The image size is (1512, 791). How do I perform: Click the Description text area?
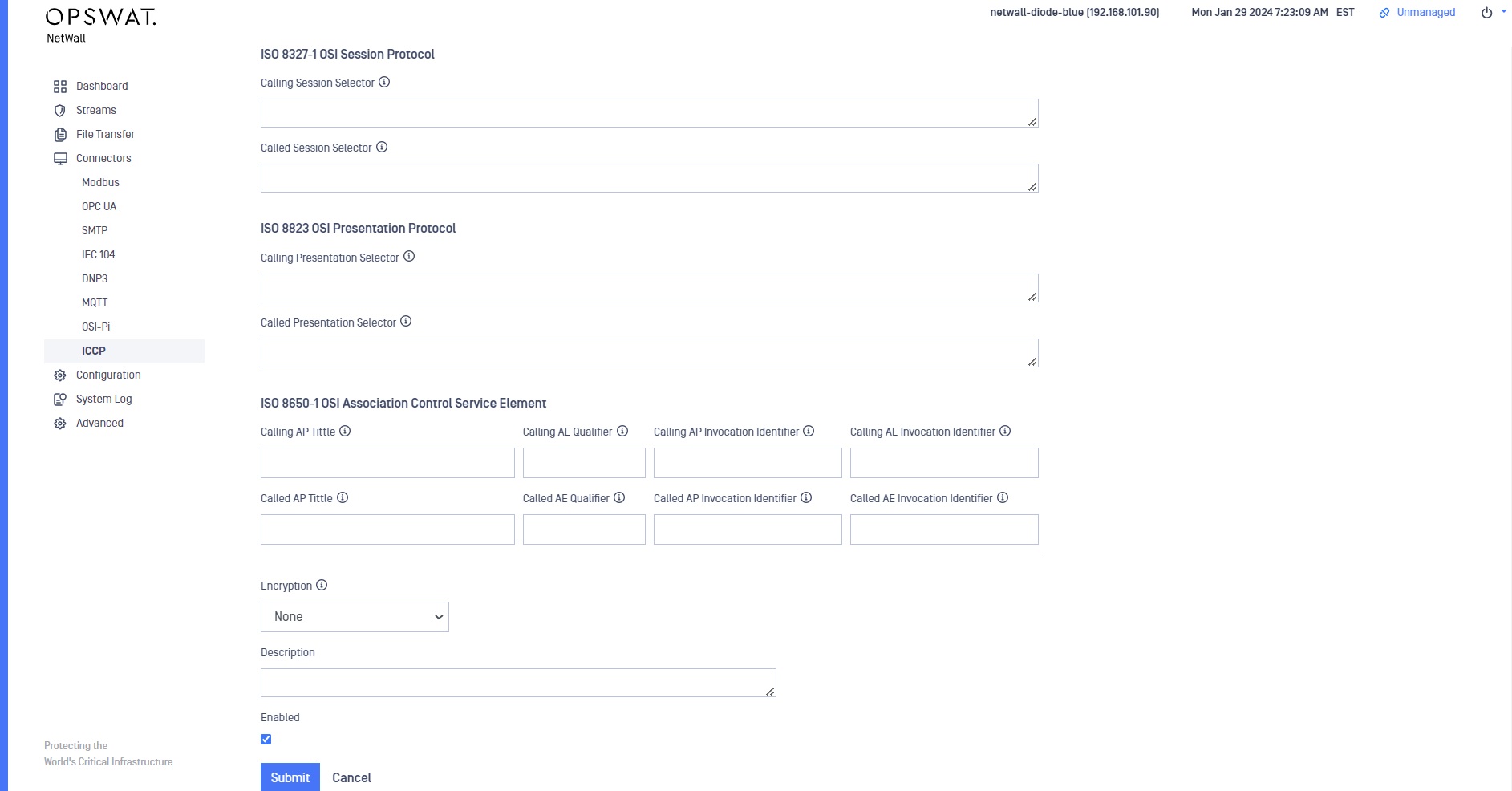click(x=518, y=683)
